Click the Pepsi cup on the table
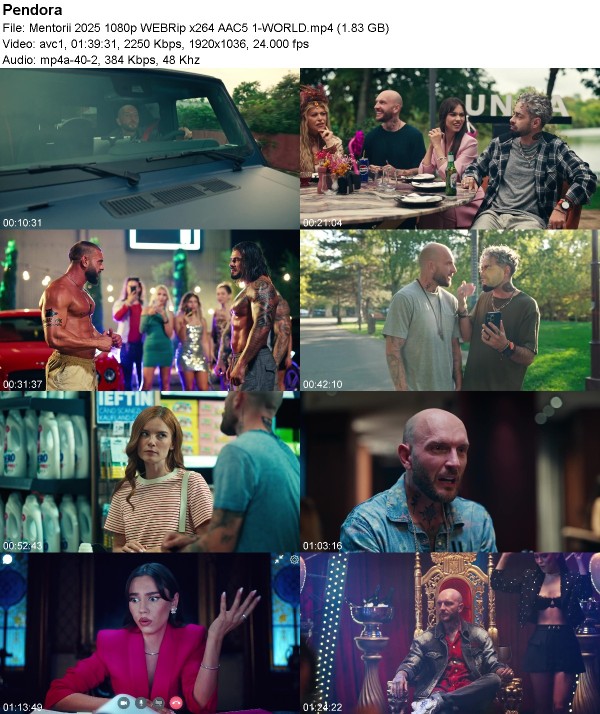 pos(363,170)
